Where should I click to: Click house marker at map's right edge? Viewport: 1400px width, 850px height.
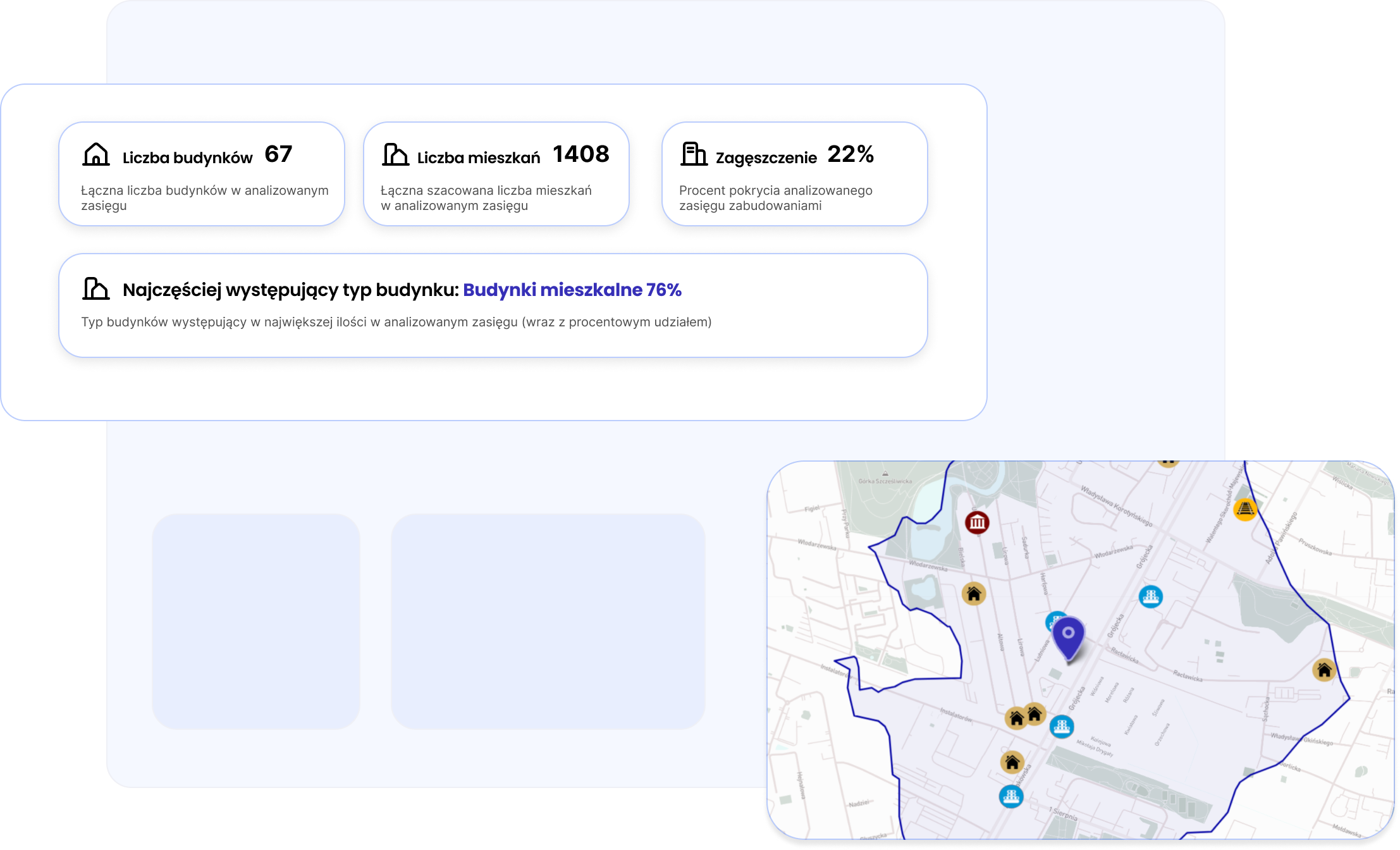click(1323, 670)
